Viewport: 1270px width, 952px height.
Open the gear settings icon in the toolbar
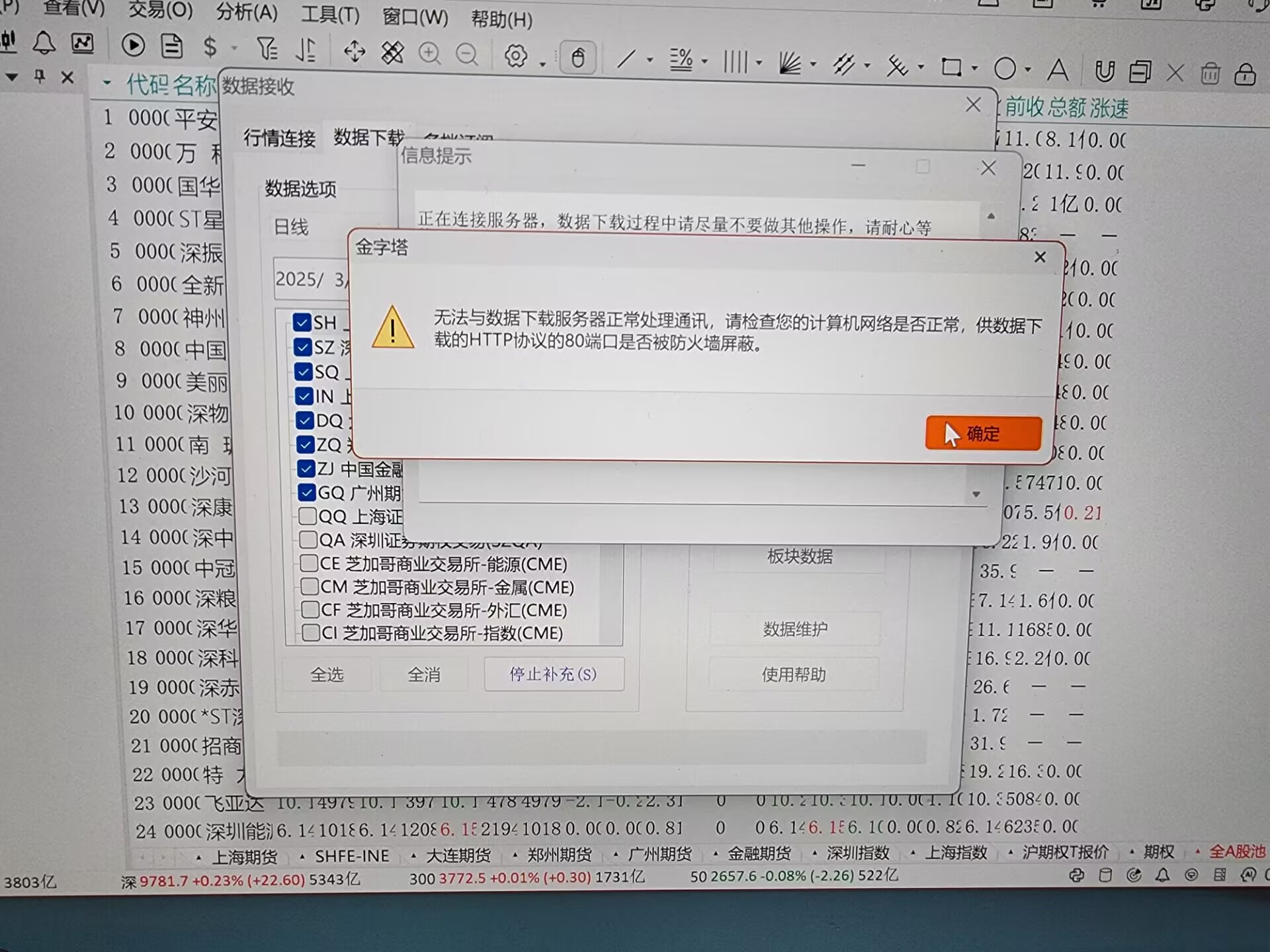pyautogui.click(x=515, y=56)
